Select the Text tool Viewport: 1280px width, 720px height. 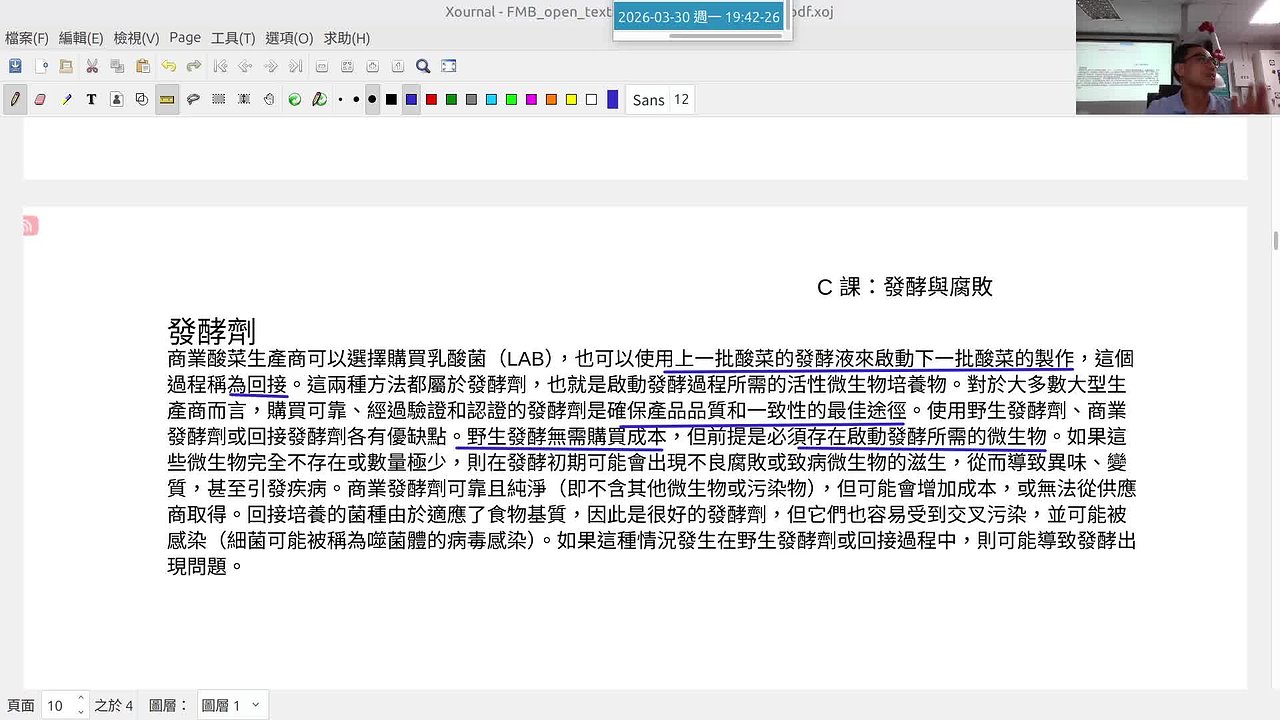pos(92,99)
